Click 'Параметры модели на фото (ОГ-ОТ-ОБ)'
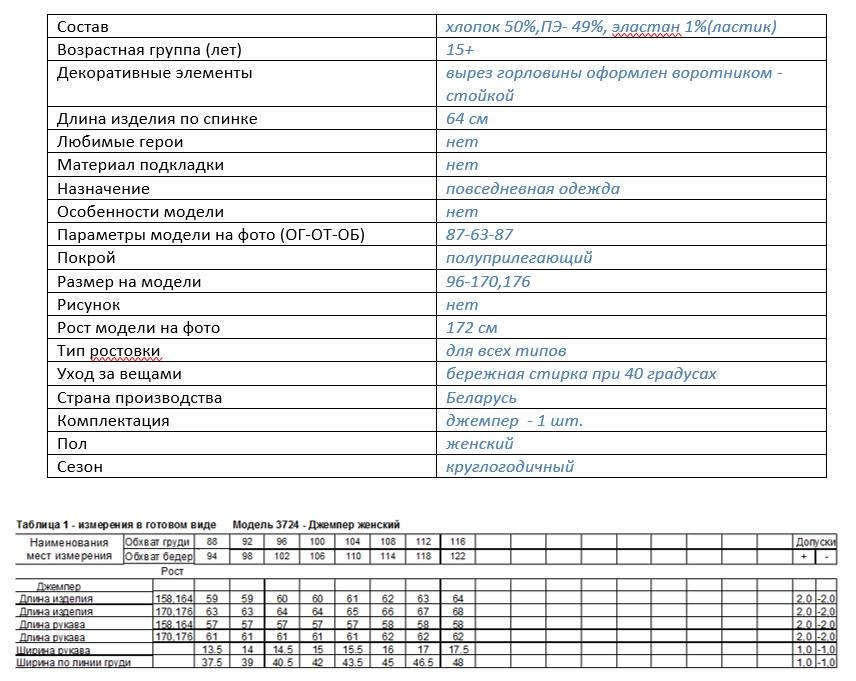 coord(211,235)
